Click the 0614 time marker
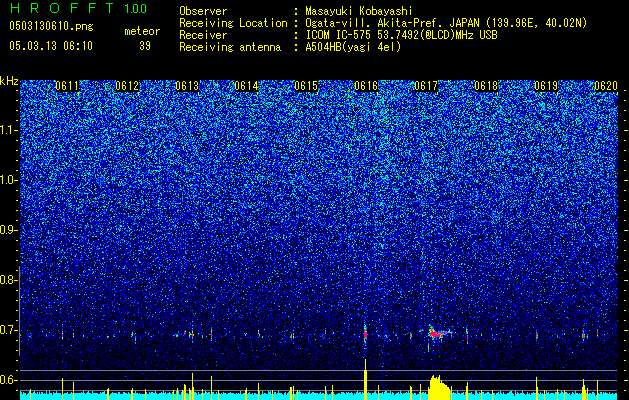The width and height of the screenshot is (629, 400). [x=246, y=86]
